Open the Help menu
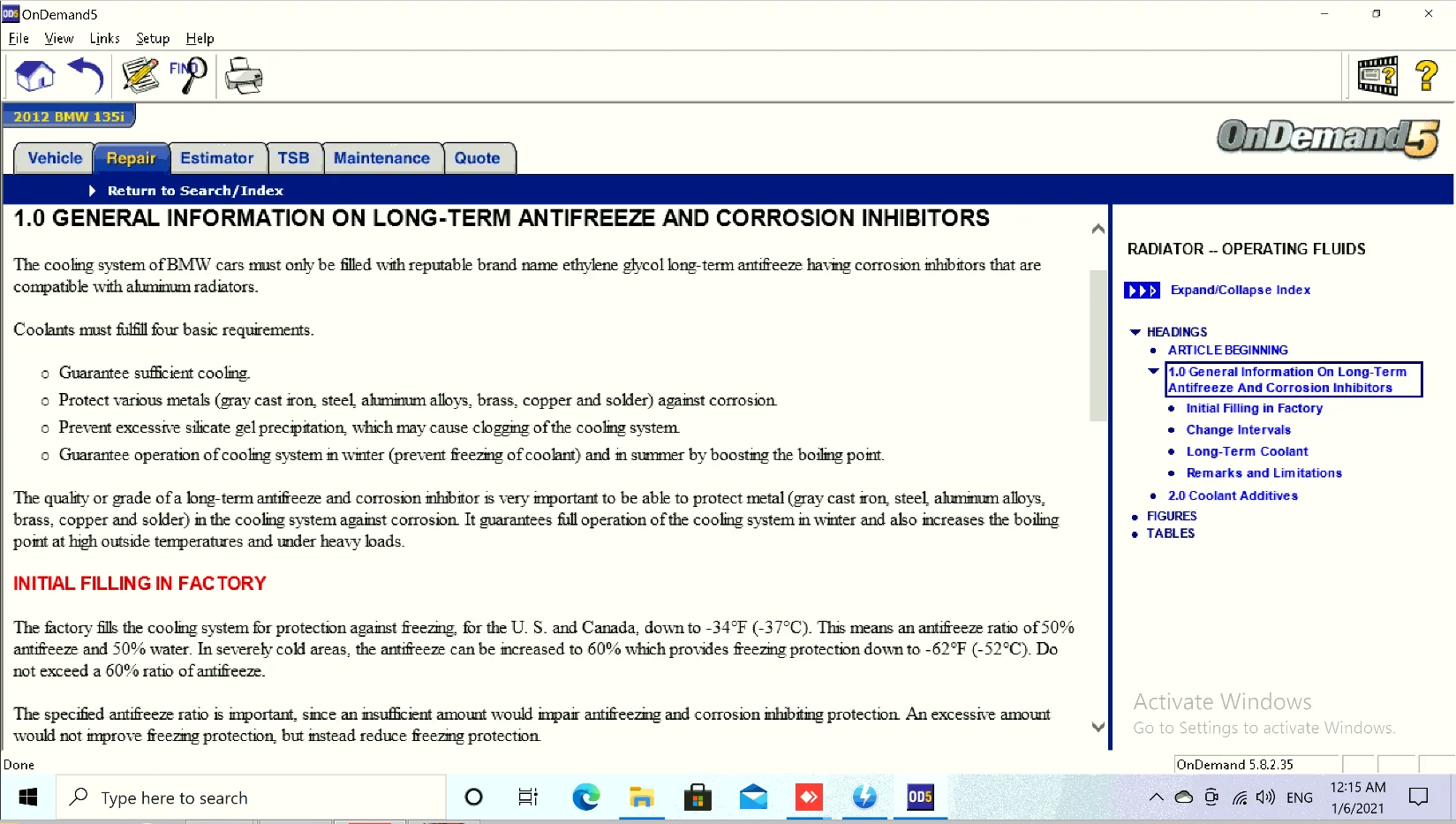 pos(200,39)
